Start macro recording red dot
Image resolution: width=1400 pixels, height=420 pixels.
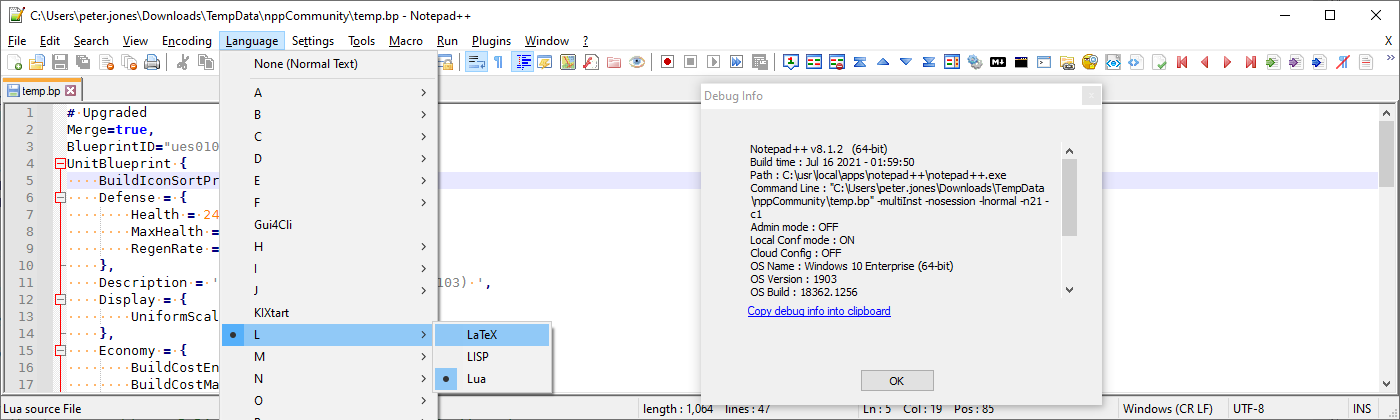(667, 62)
